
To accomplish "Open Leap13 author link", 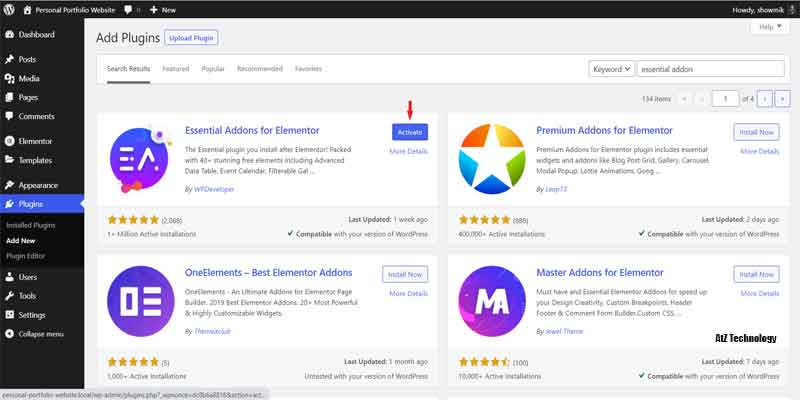I will coord(556,189).
